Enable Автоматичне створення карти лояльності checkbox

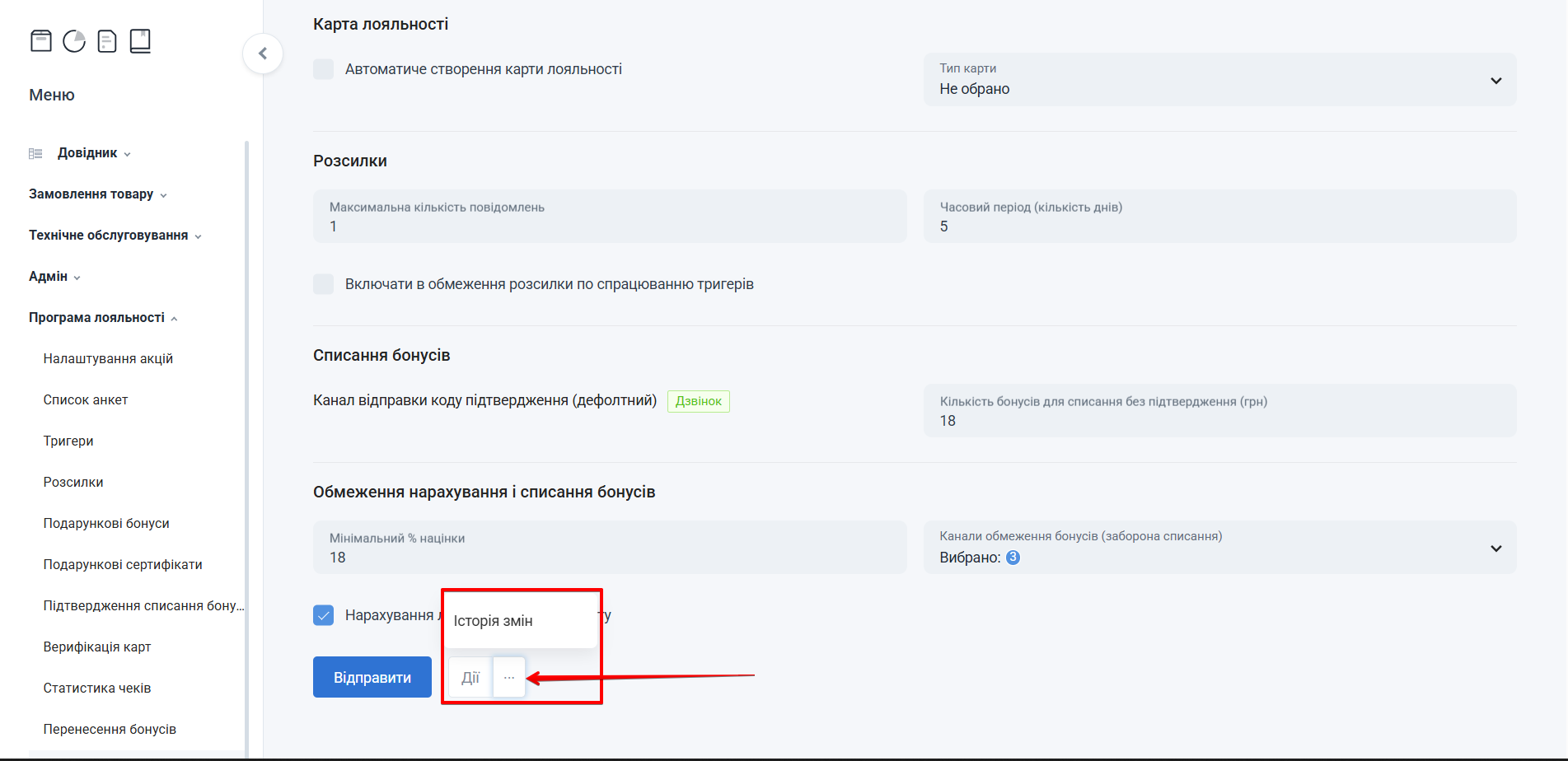click(x=324, y=69)
